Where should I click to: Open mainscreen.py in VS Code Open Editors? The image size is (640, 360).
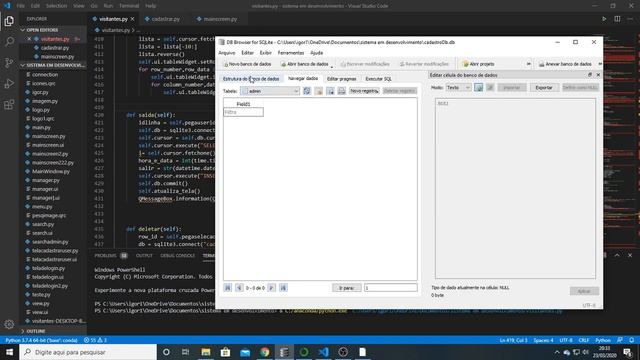[x=57, y=57]
